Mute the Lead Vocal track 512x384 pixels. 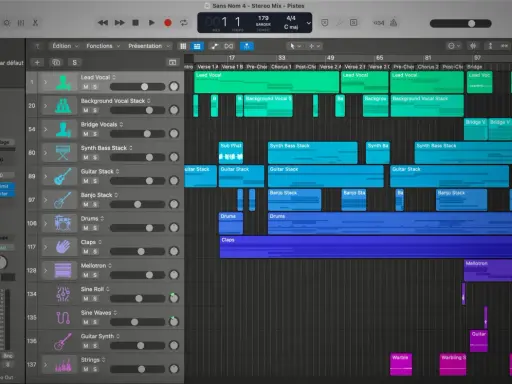(86, 87)
